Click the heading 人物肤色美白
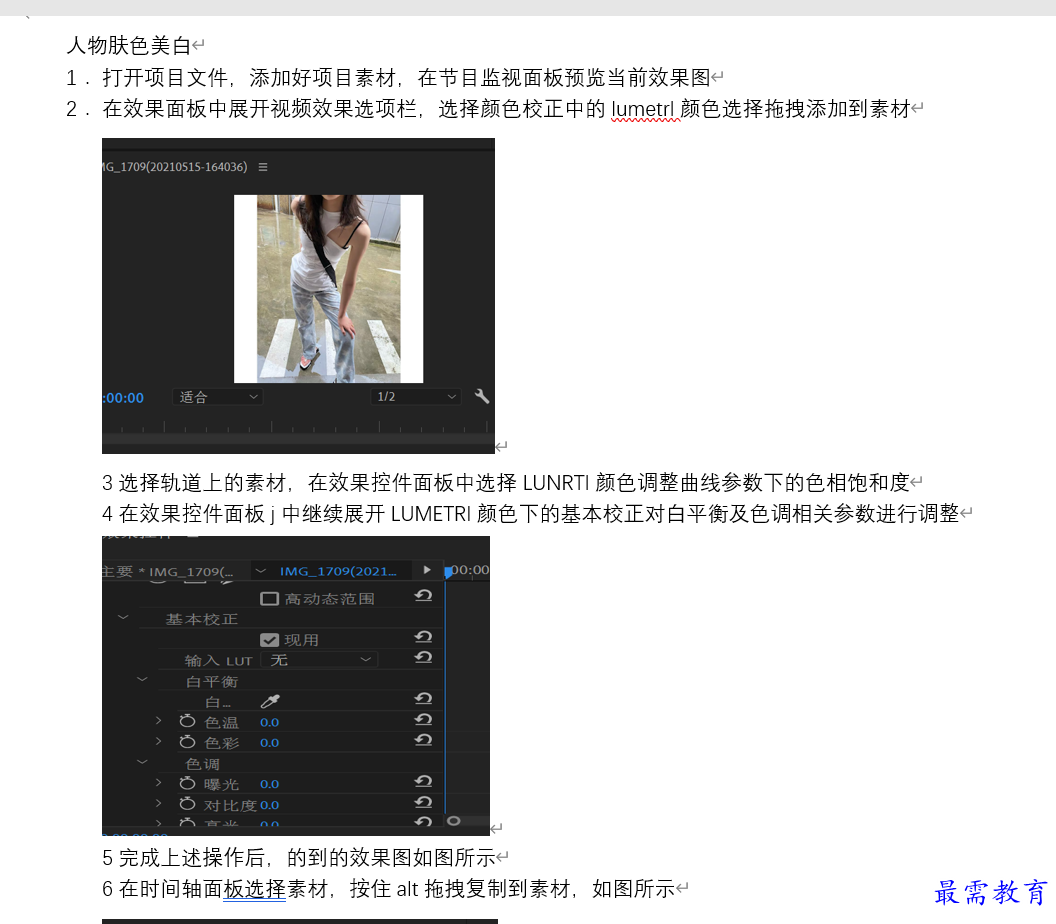The image size is (1056, 924). (129, 46)
